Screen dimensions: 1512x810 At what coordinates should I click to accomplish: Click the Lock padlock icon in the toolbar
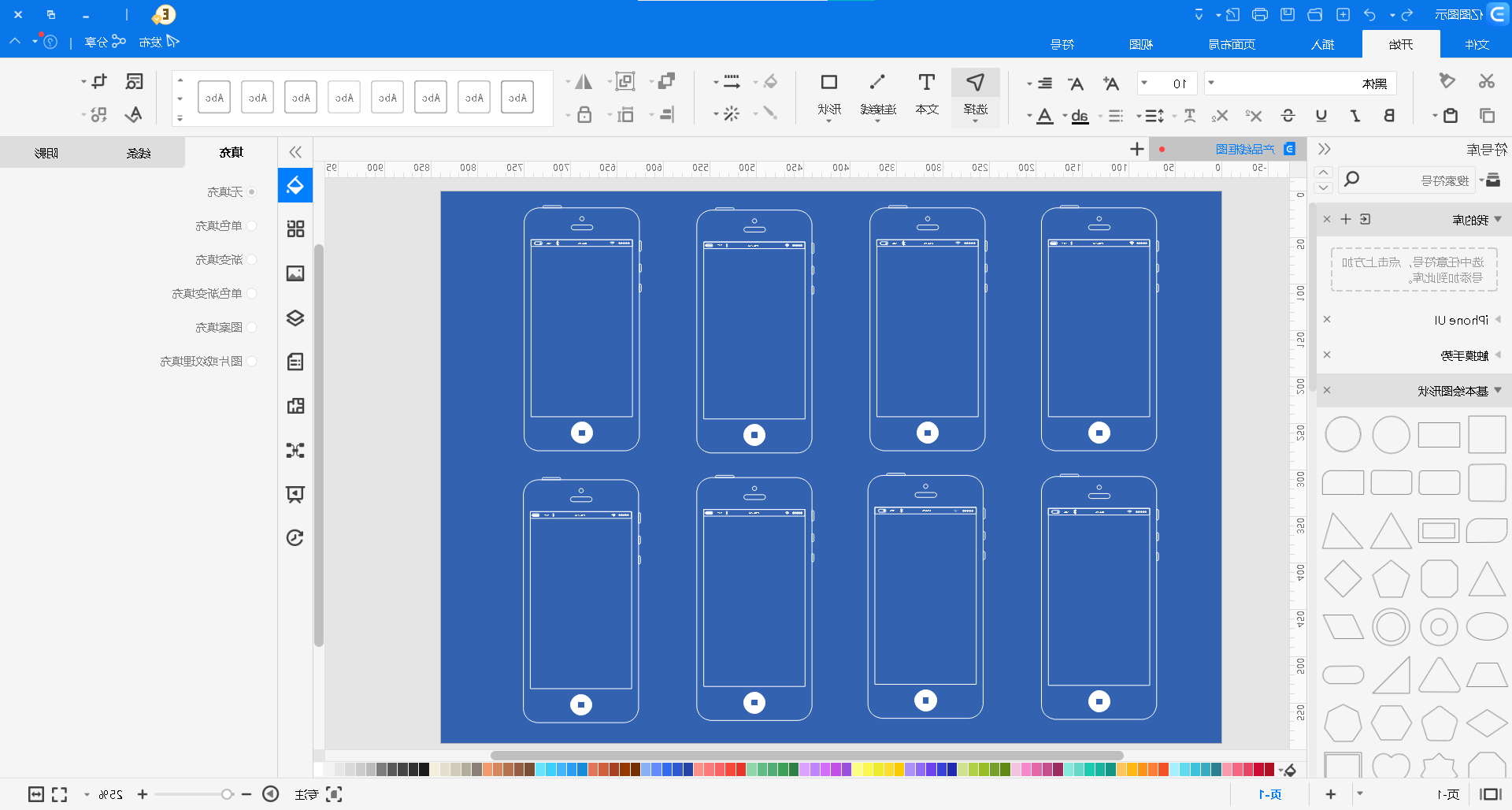[584, 115]
